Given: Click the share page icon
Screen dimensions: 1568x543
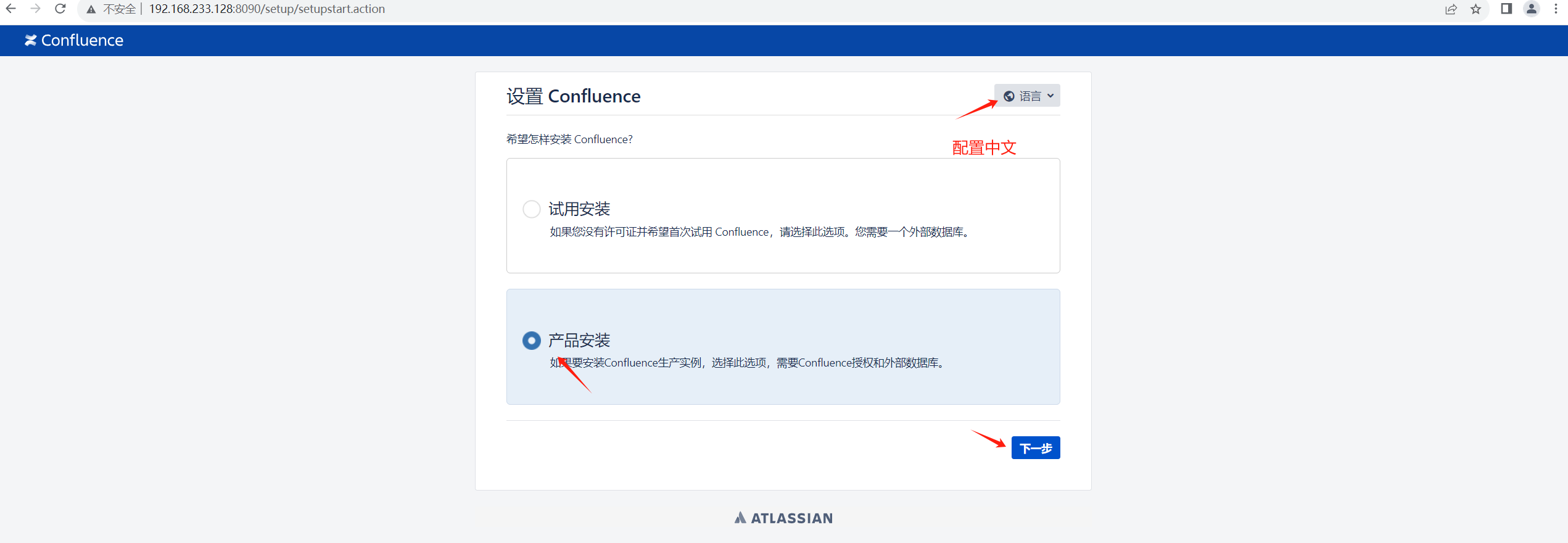Looking at the screenshot, I should [x=1451, y=9].
